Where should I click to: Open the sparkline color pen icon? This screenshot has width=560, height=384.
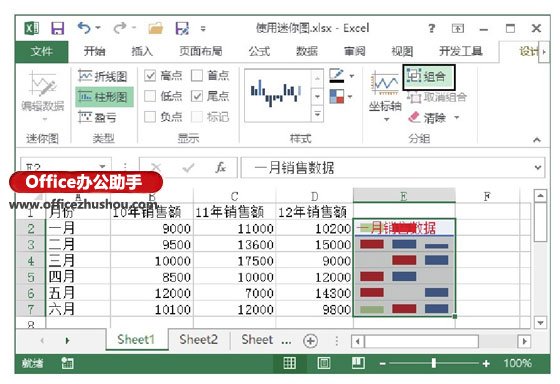pyautogui.click(x=336, y=76)
